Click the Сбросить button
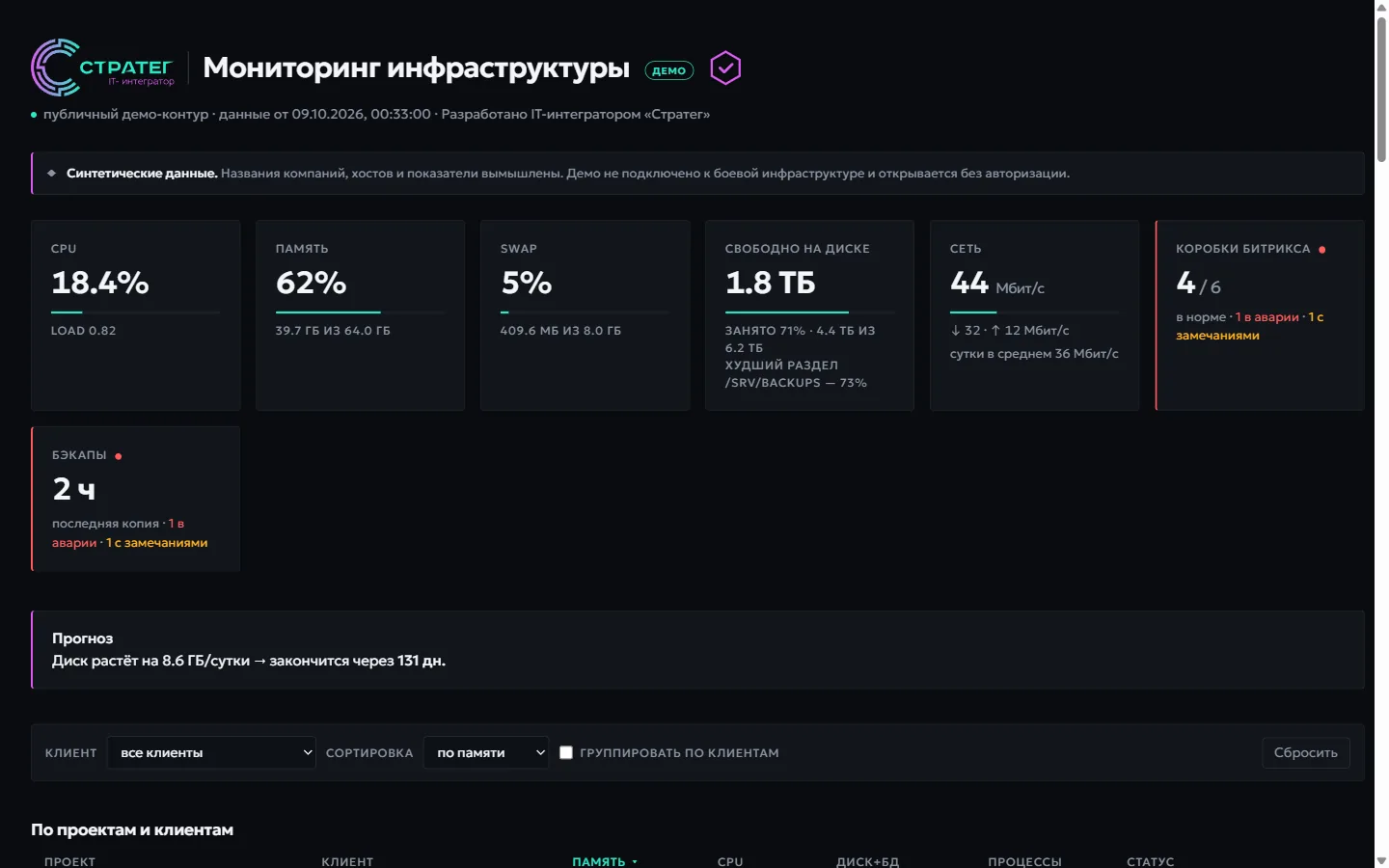The width and height of the screenshot is (1389, 868). pos(1305,752)
